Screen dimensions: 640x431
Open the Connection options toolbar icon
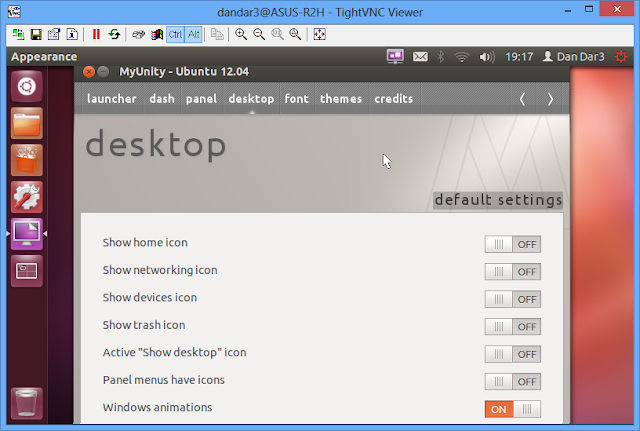pos(54,35)
